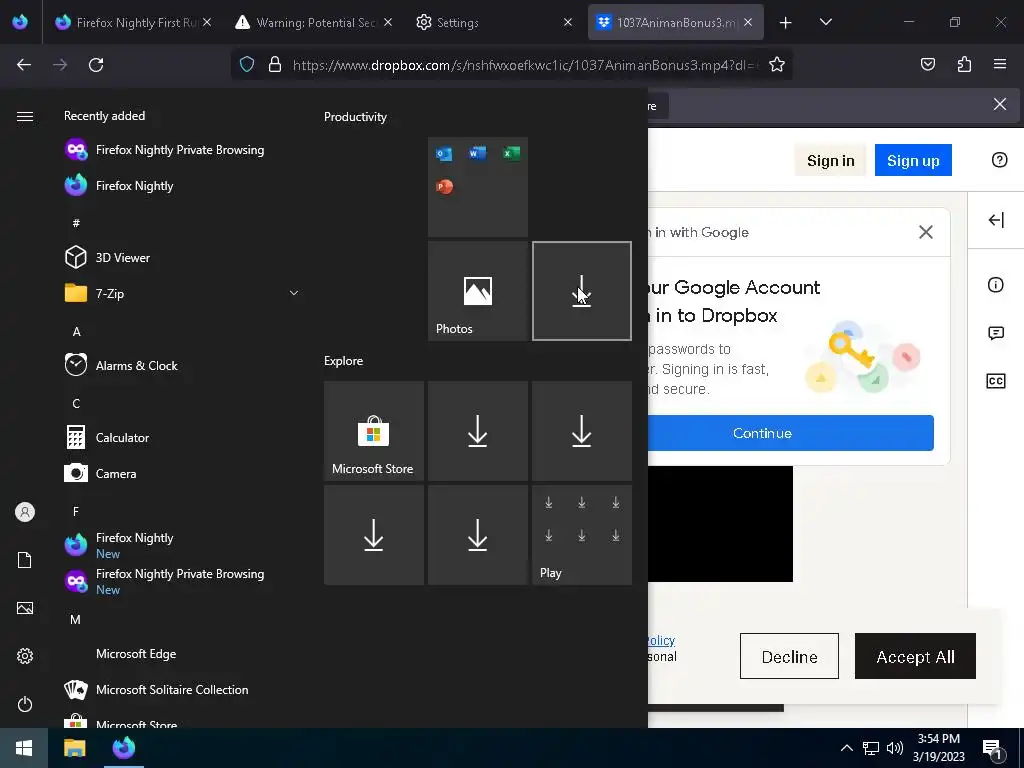Launch Microsoft Solitaire Collection
This screenshot has height=768, width=1024.
[156, 690]
